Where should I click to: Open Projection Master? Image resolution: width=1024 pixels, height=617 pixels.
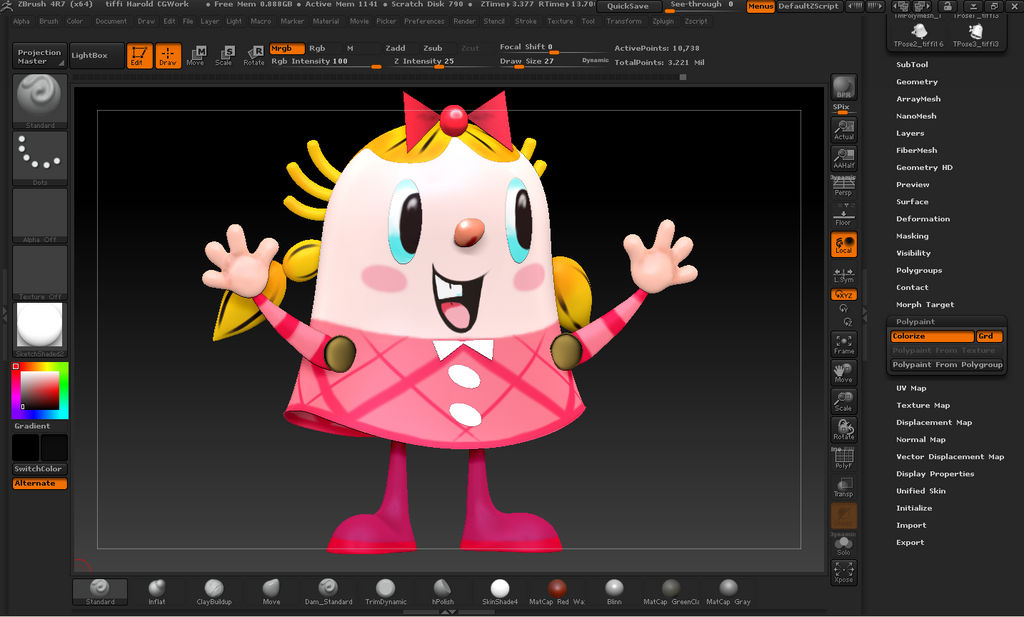pyautogui.click(x=39, y=56)
